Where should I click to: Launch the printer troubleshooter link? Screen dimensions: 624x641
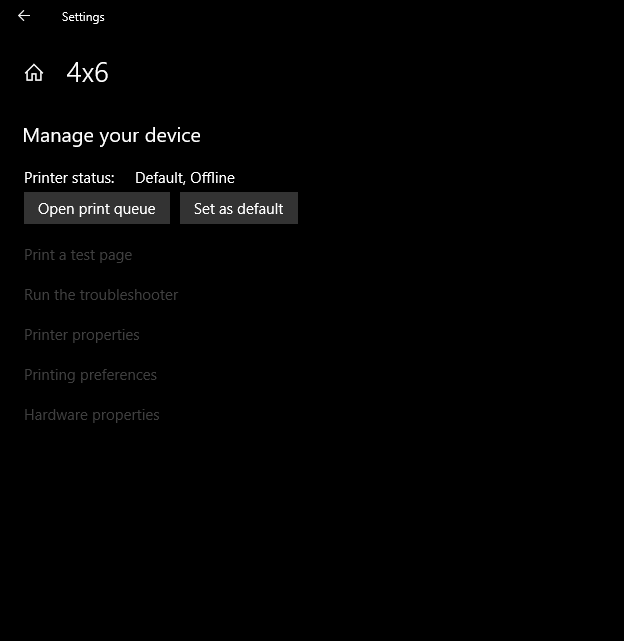pyautogui.click(x=101, y=295)
